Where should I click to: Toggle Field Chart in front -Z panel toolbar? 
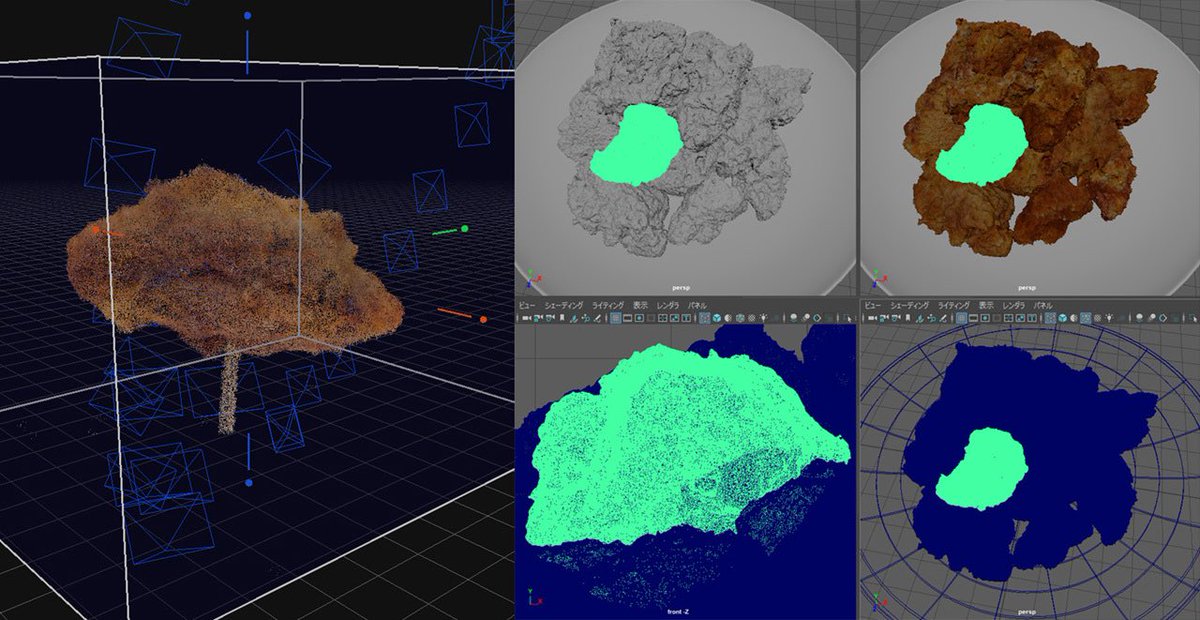click(x=663, y=318)
